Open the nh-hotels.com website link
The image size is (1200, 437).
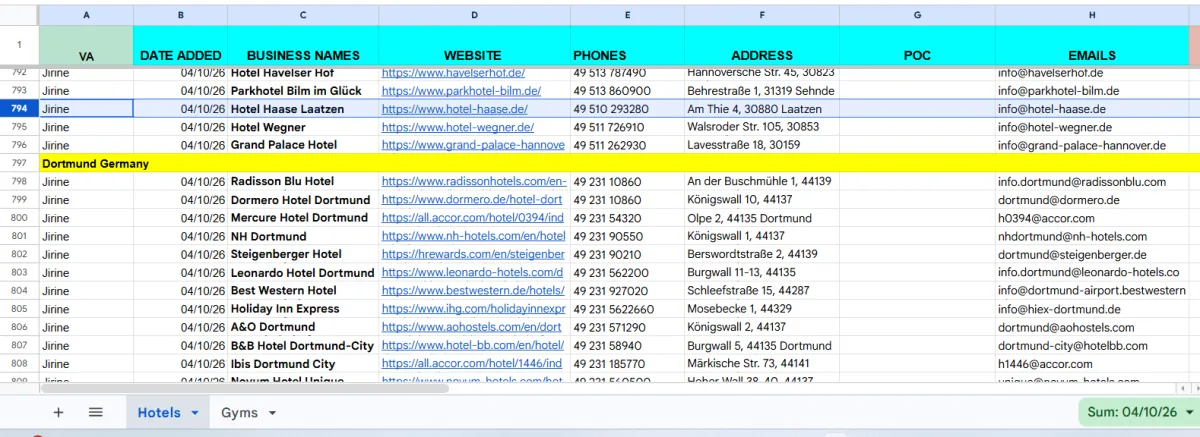pos(474,236)
